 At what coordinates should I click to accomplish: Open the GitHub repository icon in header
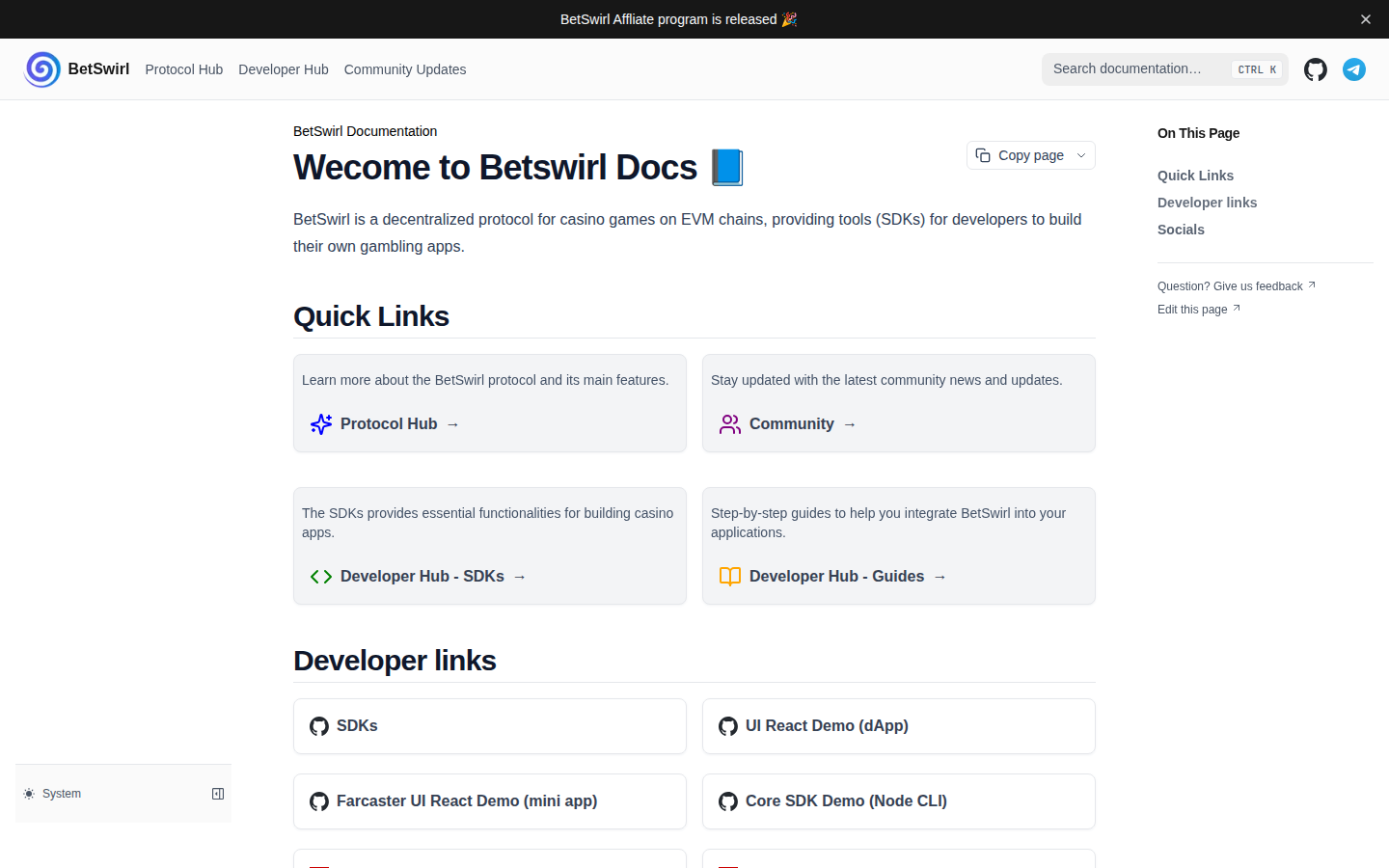1316,69
